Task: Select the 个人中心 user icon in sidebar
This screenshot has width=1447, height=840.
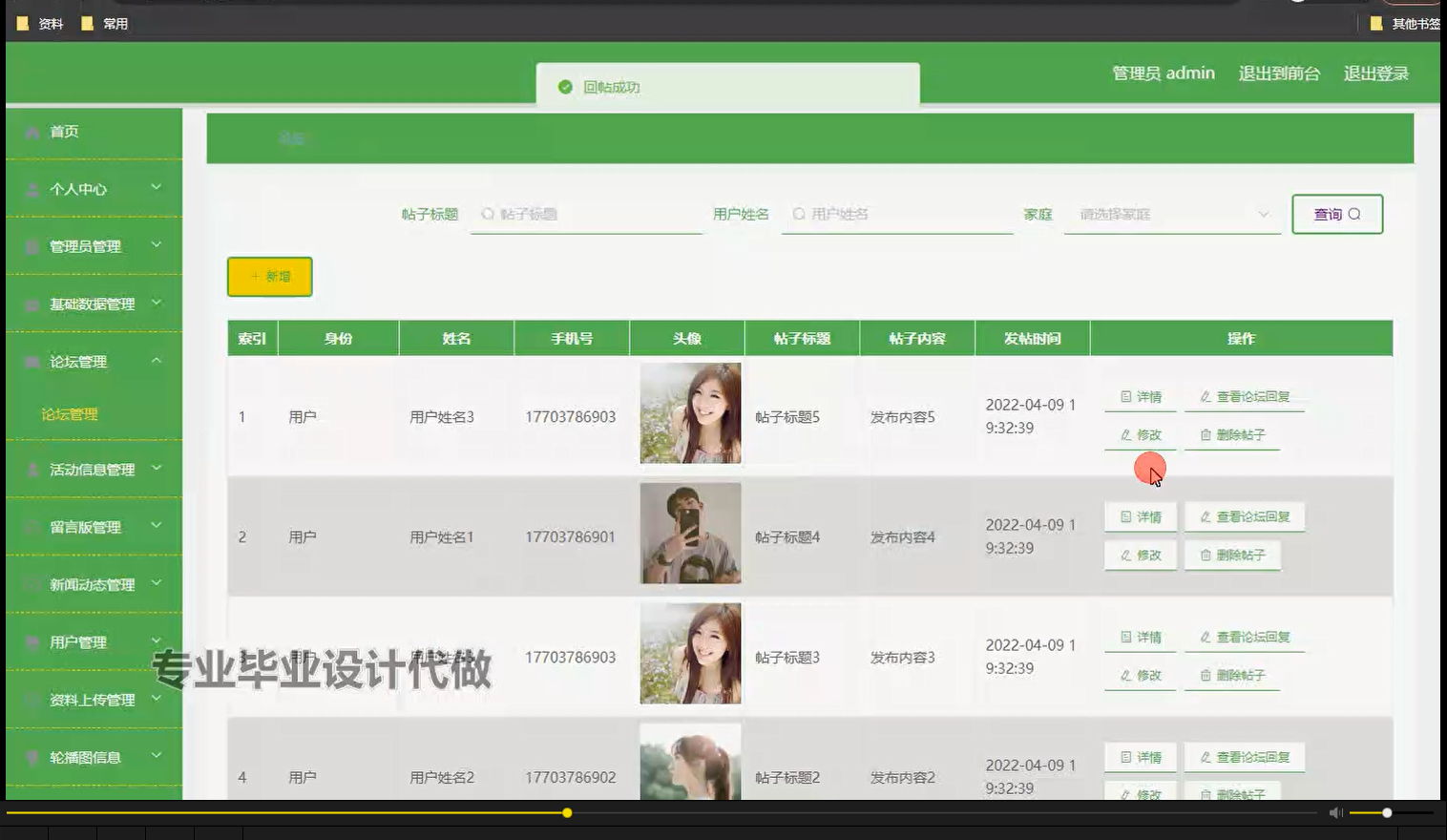Action: tap(31, 189)
